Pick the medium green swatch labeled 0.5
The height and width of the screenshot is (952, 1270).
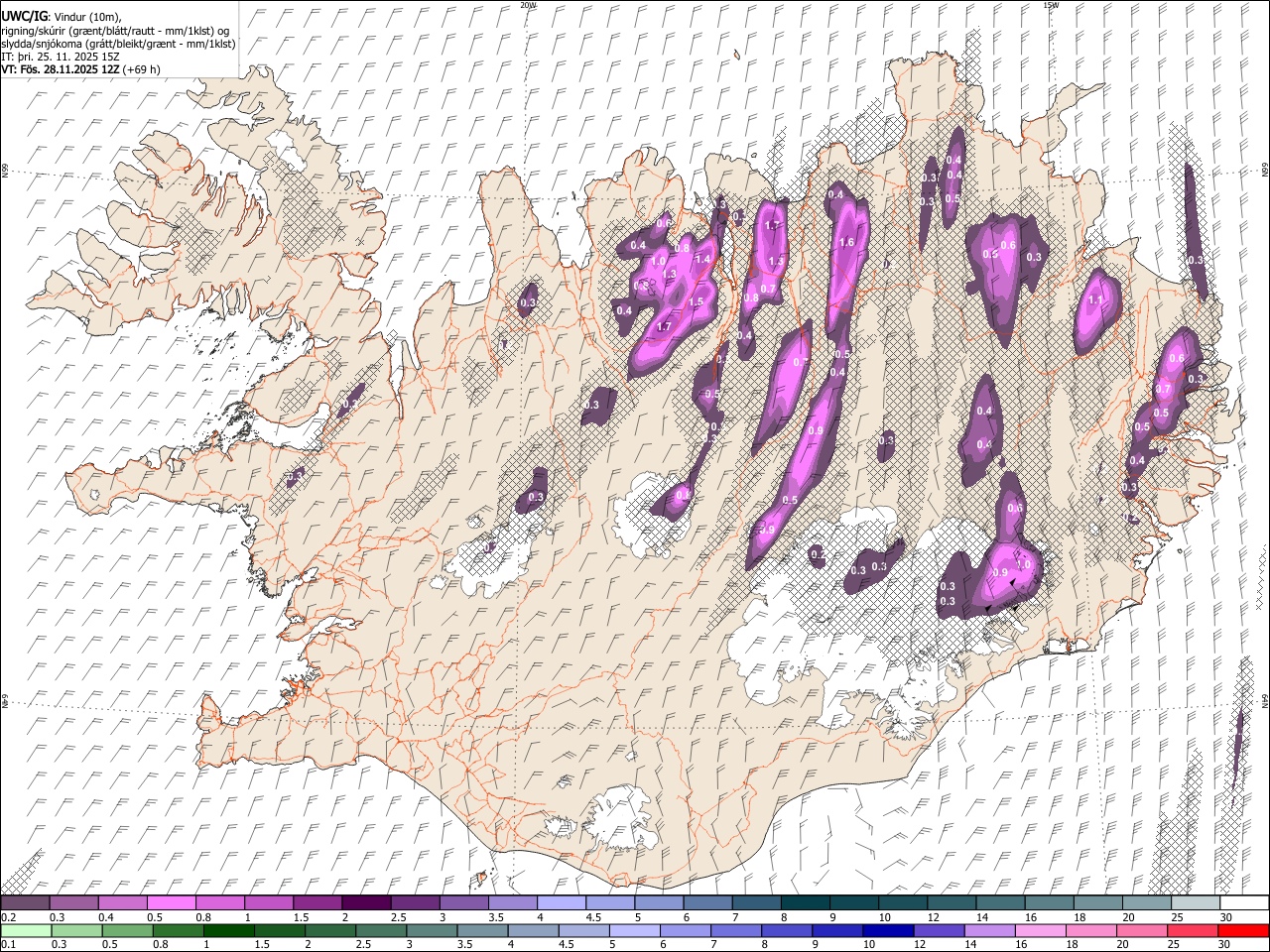pos(127,930)
